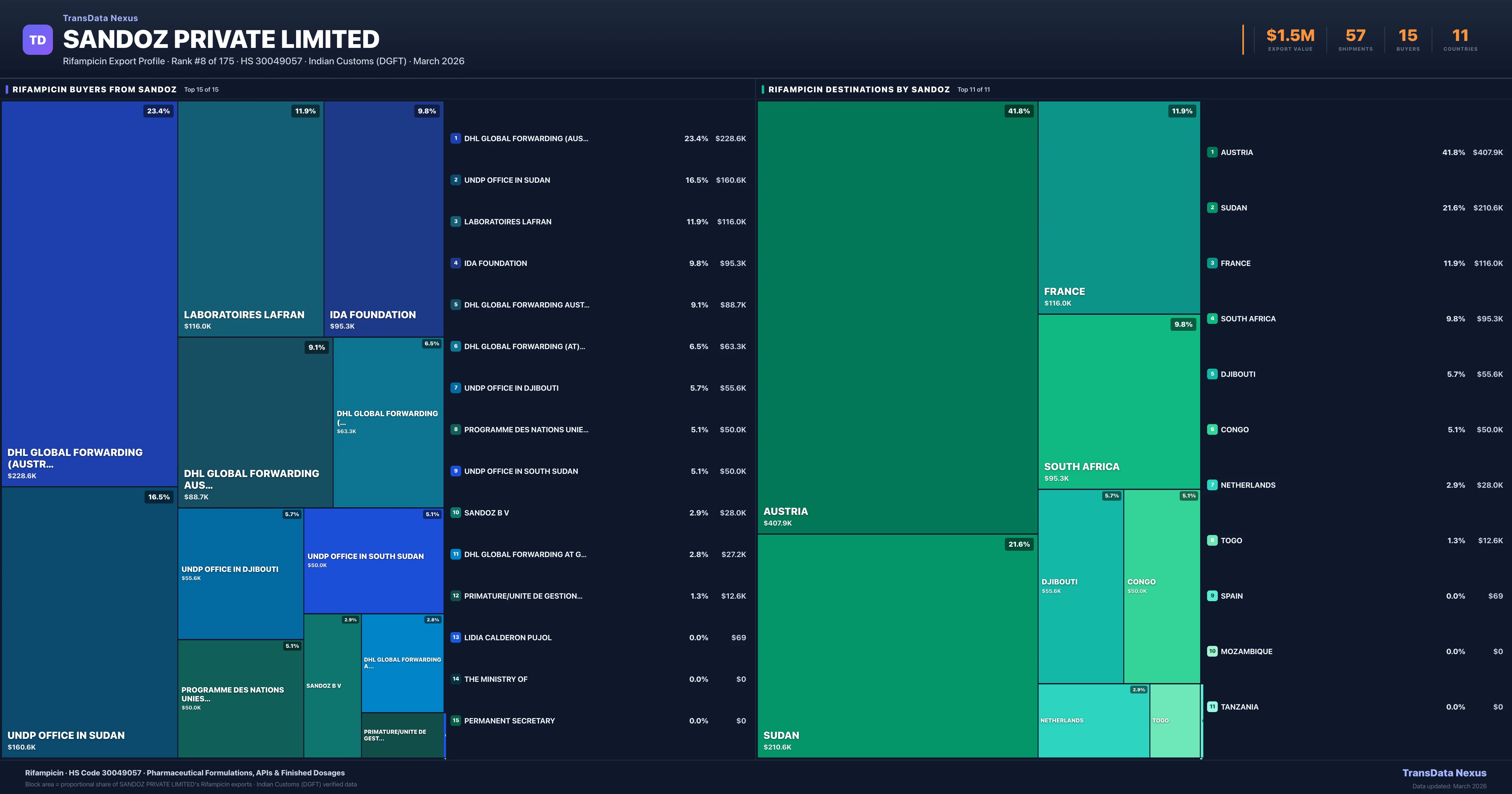This screenshot has height=794, width=1512.
Task: Click the TD logo icon
Action: (37, 40)
